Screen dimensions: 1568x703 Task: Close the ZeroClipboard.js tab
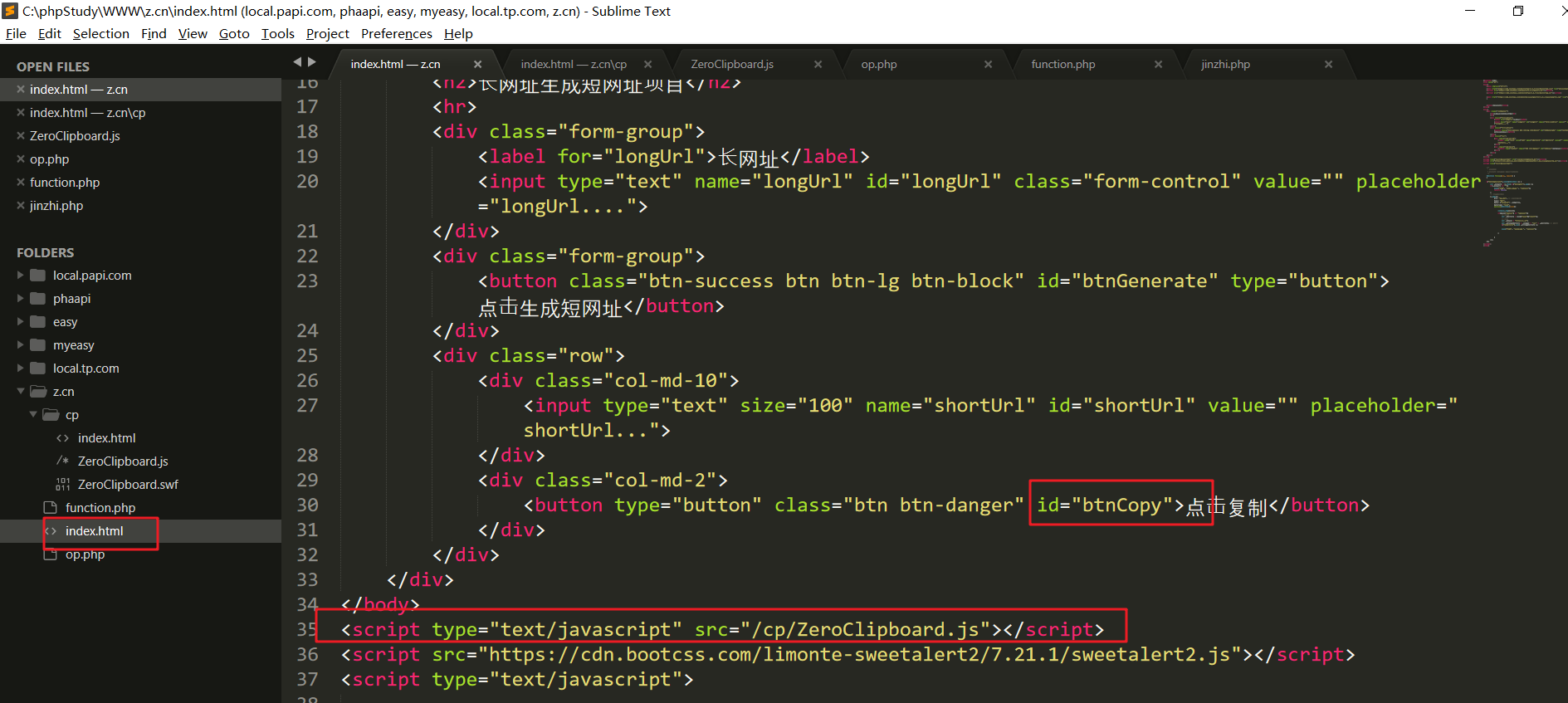coord(818,64)
